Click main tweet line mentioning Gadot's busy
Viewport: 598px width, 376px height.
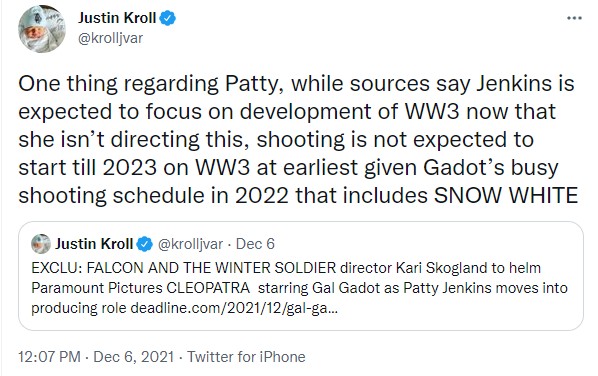(x=288, y=167)
